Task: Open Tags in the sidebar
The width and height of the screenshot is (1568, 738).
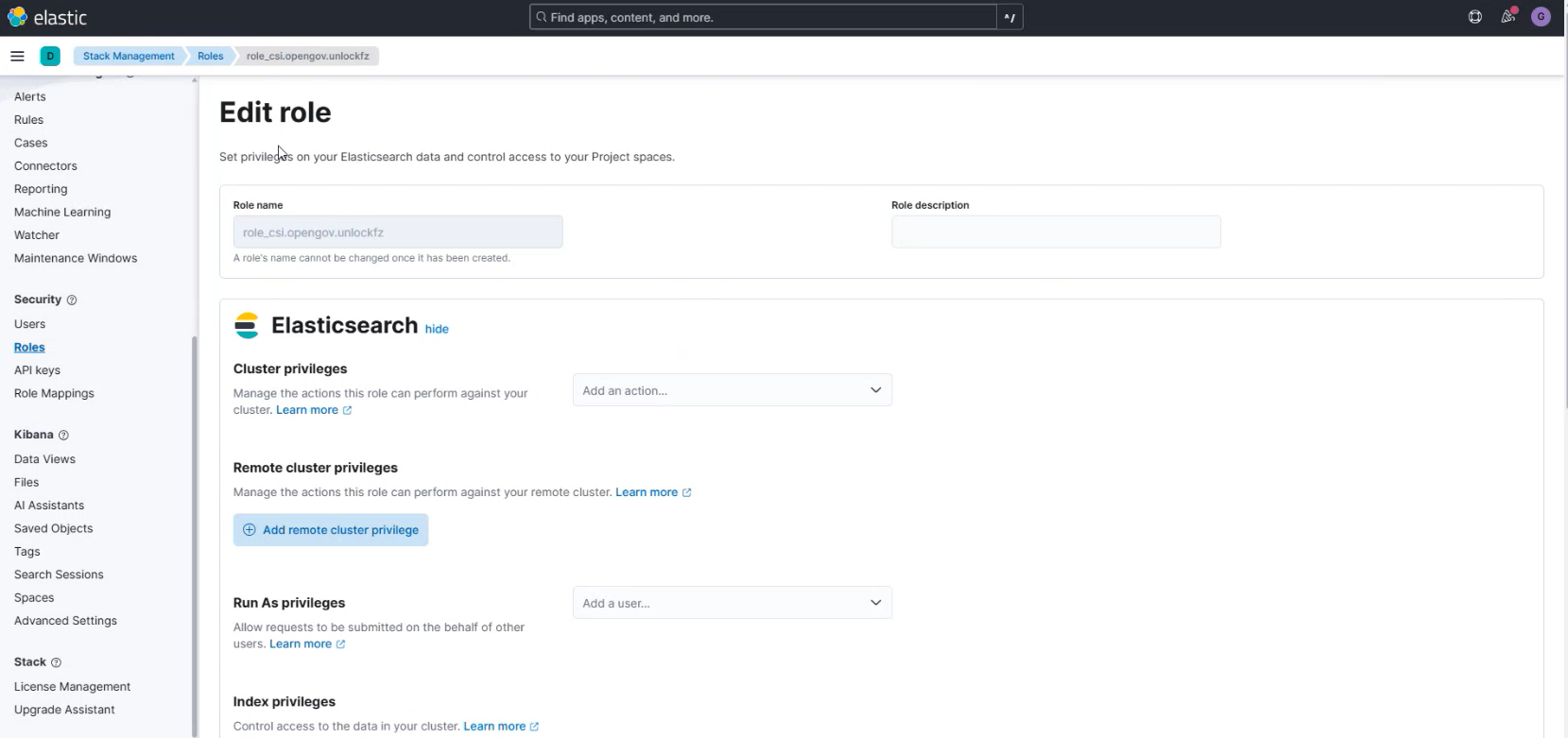Action: pyautogui.click(x=27, y=552)
